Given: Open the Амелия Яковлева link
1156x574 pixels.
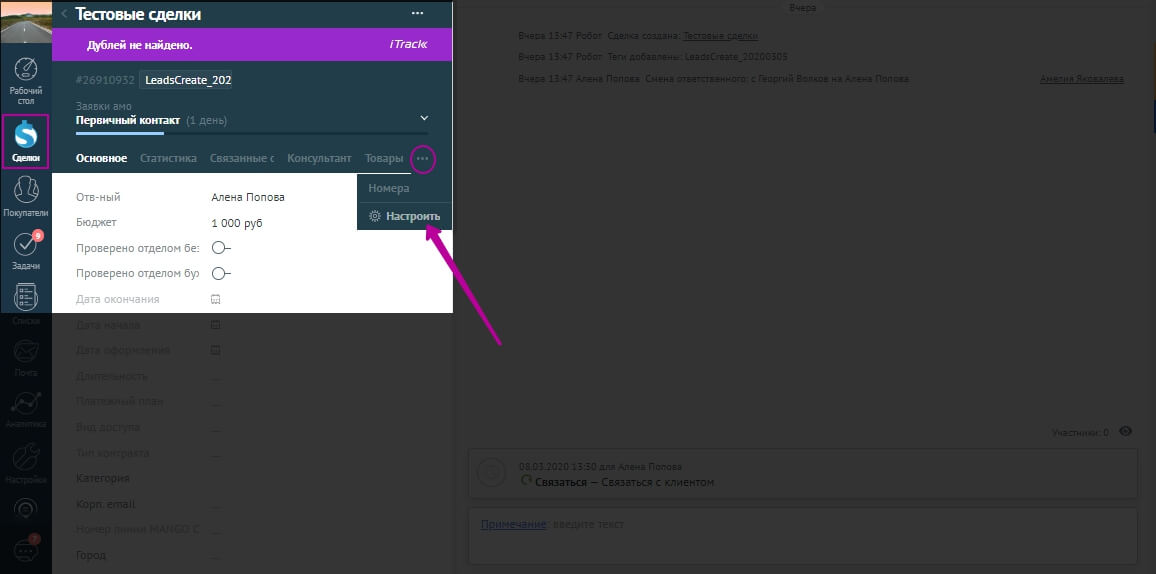Looking at the screenshot, I should click(x=1081, y=79).
